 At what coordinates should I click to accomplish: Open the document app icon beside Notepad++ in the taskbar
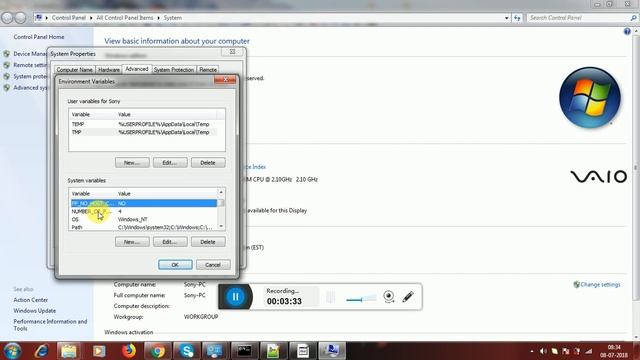303,351
